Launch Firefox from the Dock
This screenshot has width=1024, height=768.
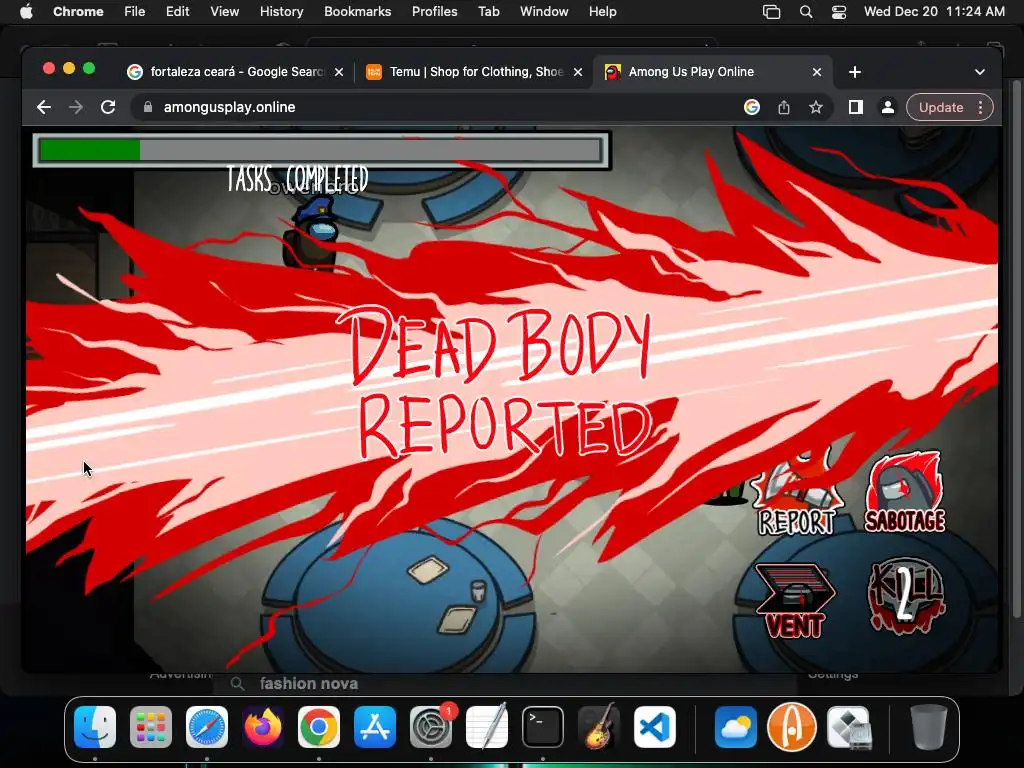point(263,727)
